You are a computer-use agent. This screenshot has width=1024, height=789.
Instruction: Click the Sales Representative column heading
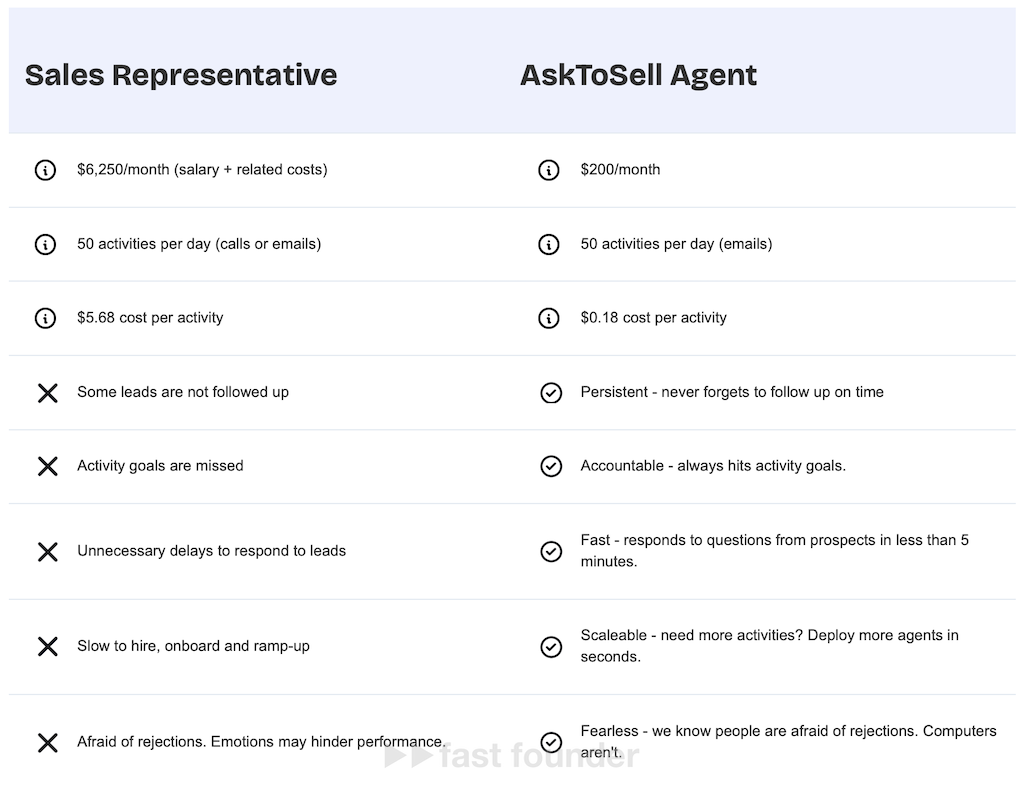tap(181, 75)
